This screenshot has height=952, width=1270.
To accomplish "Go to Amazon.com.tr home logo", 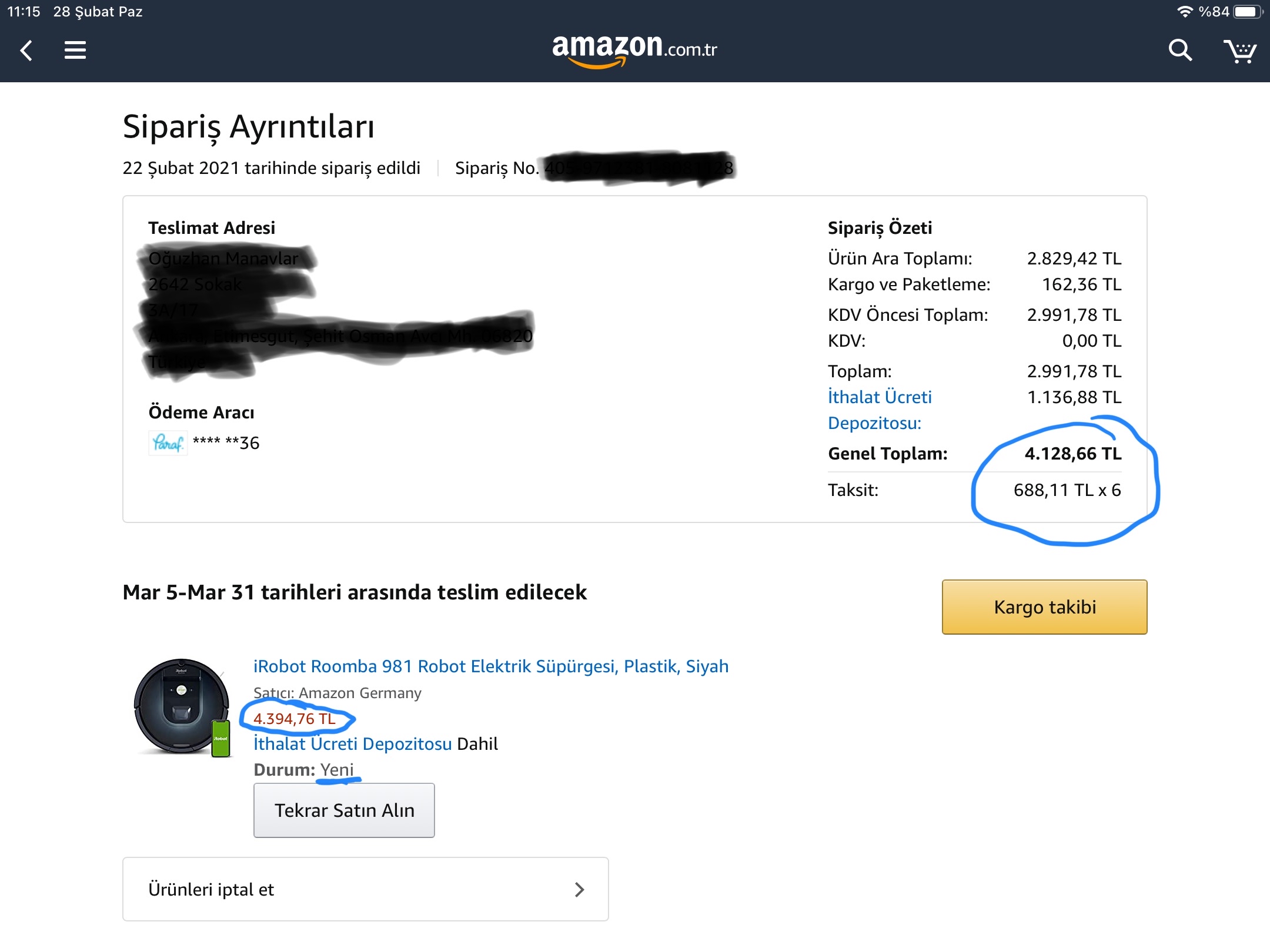I will tap(635, 51).
